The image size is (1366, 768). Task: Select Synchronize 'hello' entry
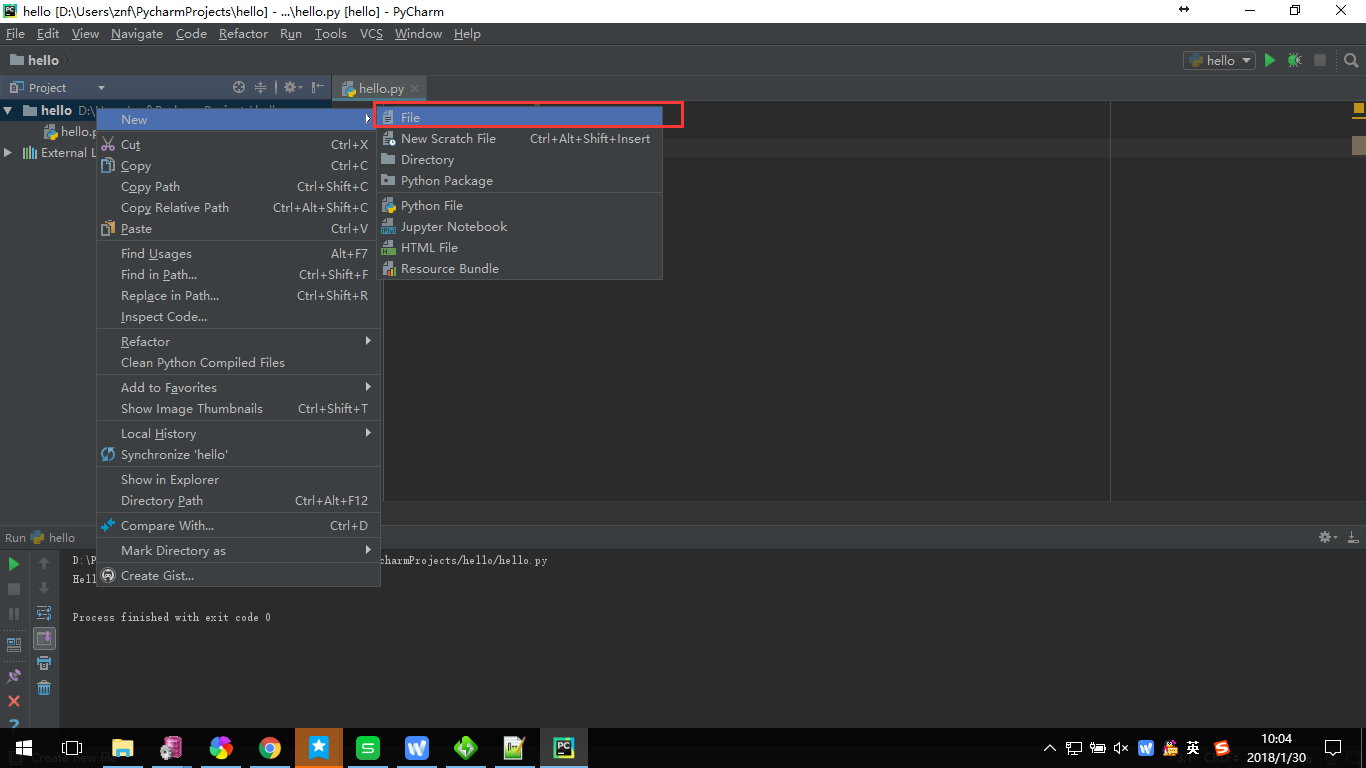point(238,455)
